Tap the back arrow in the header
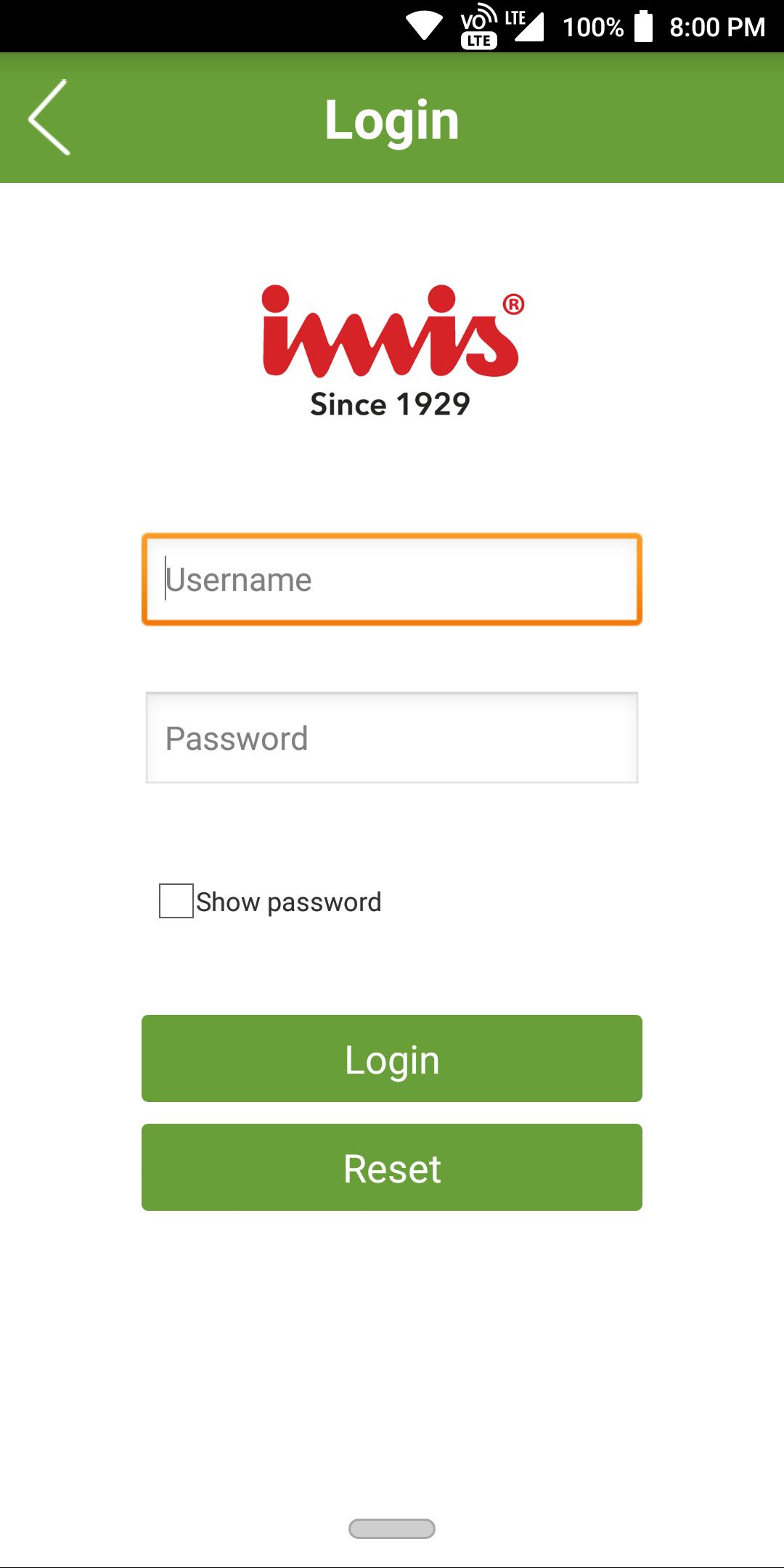The image size is (784, 1568). click(49, 117)
